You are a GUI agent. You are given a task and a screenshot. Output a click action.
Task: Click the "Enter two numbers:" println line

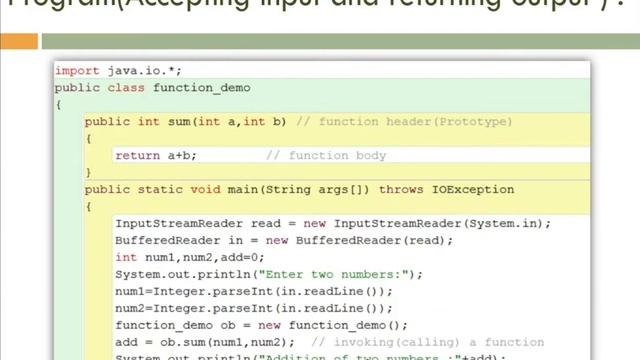click(x=269, y=274)
